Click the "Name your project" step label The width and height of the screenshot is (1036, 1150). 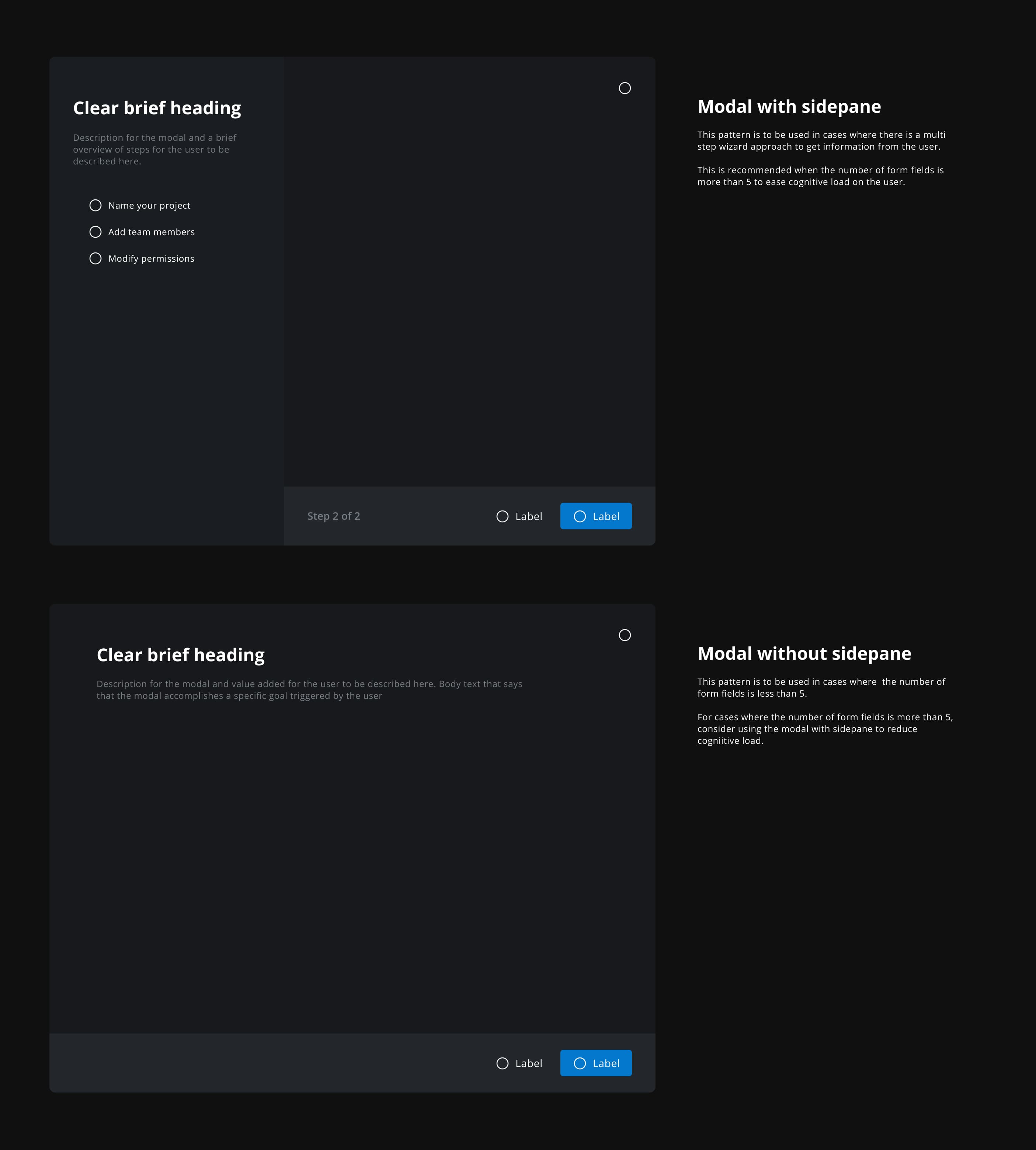[149, 205]
